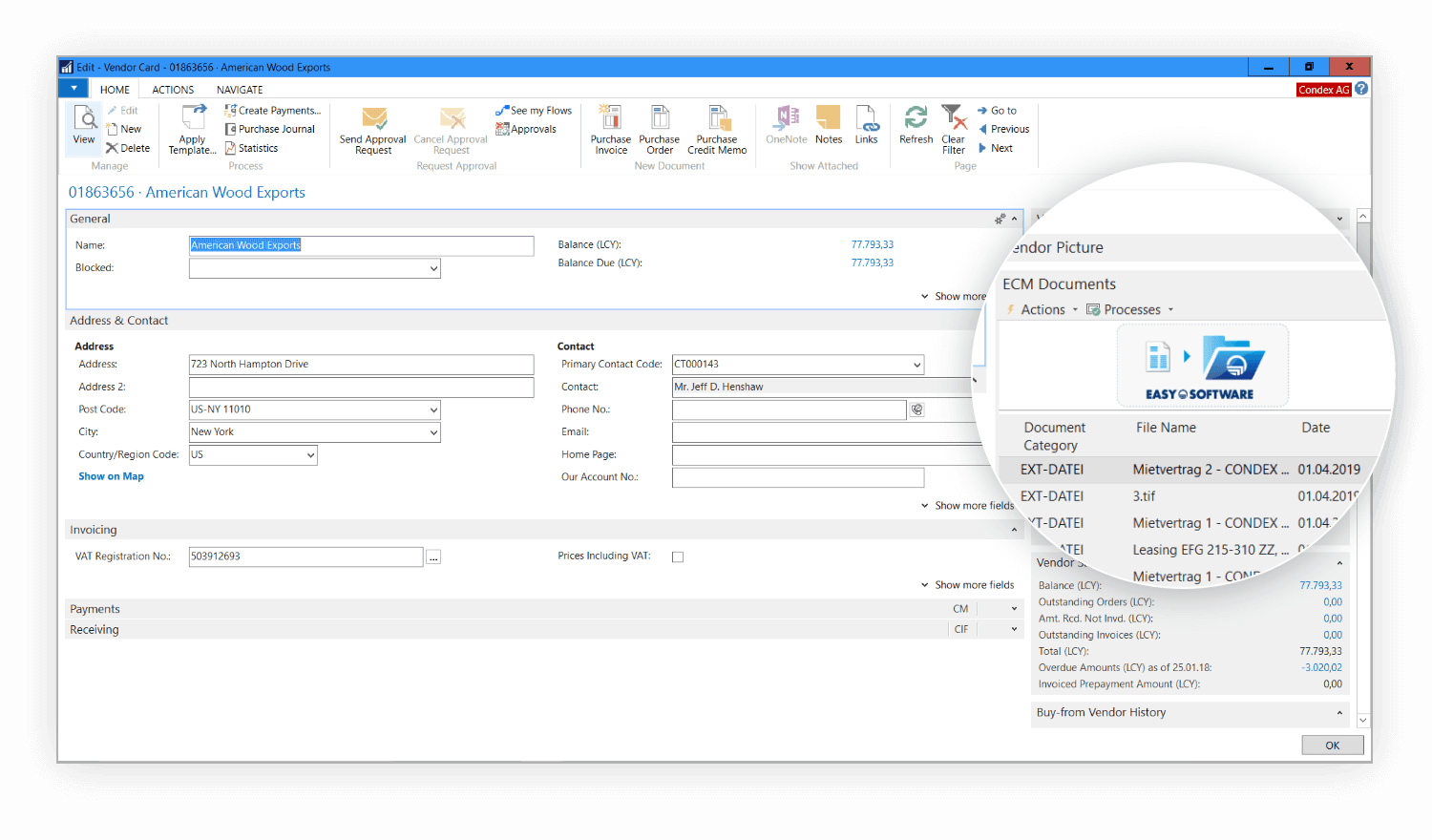Open the Balance (LCY) value 77.793,33 in General

[x=873, y=245]
